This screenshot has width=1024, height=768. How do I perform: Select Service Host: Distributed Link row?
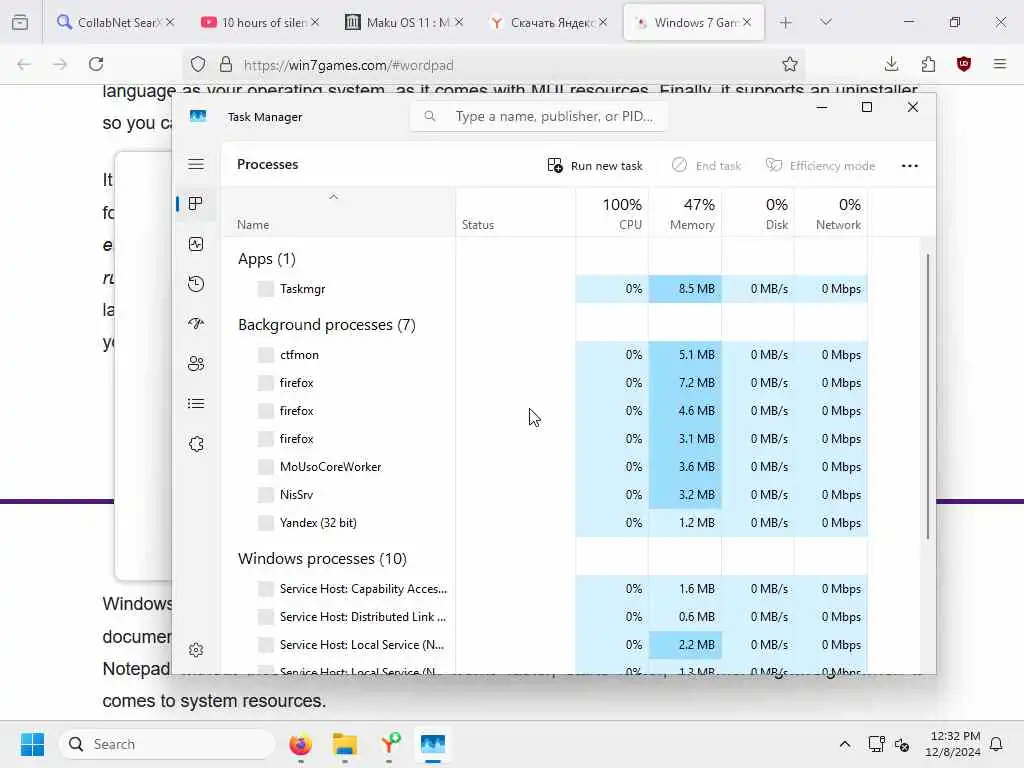point(545,617)
